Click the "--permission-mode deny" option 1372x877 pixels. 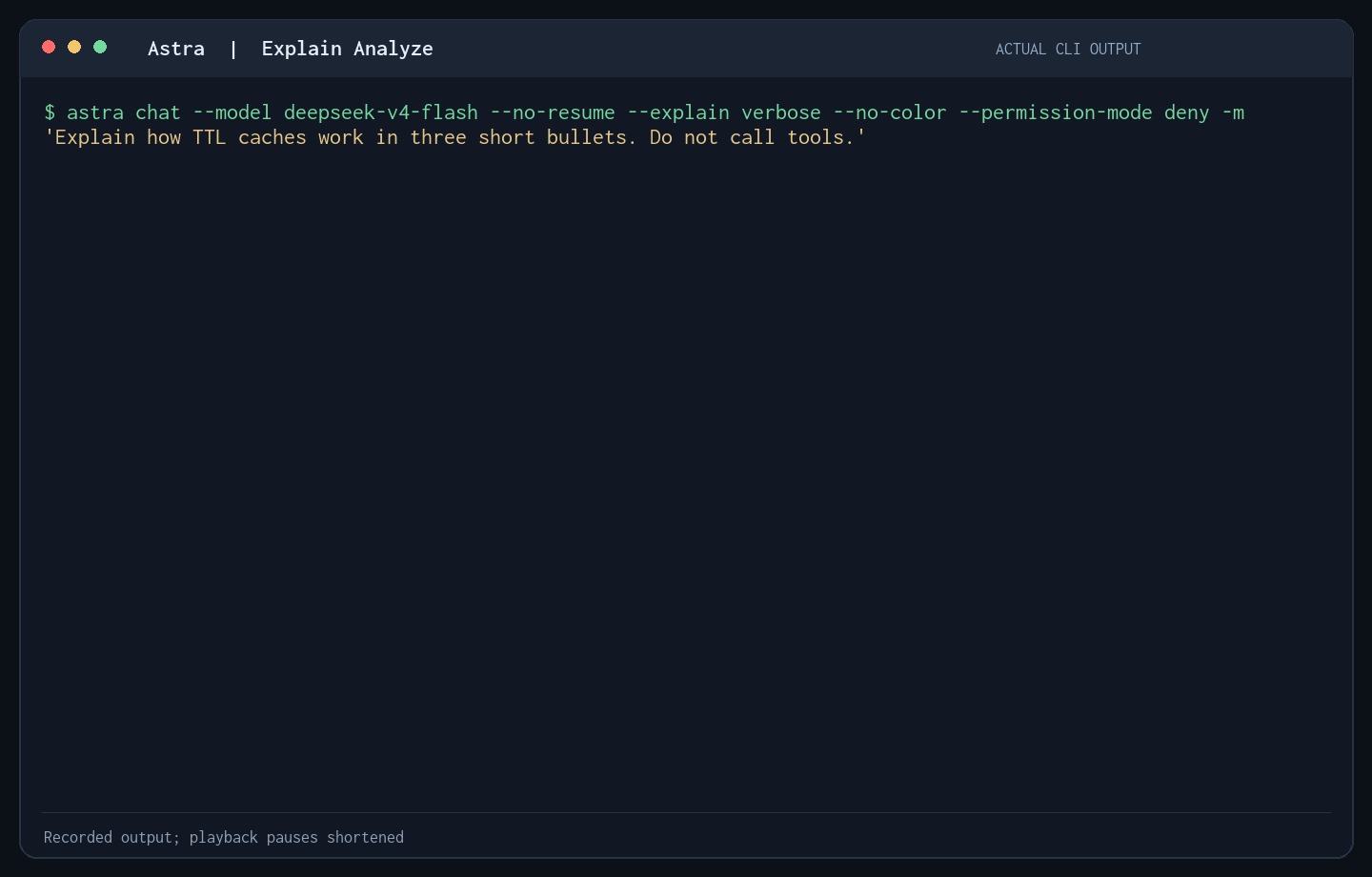click(x=1084, y=112)
